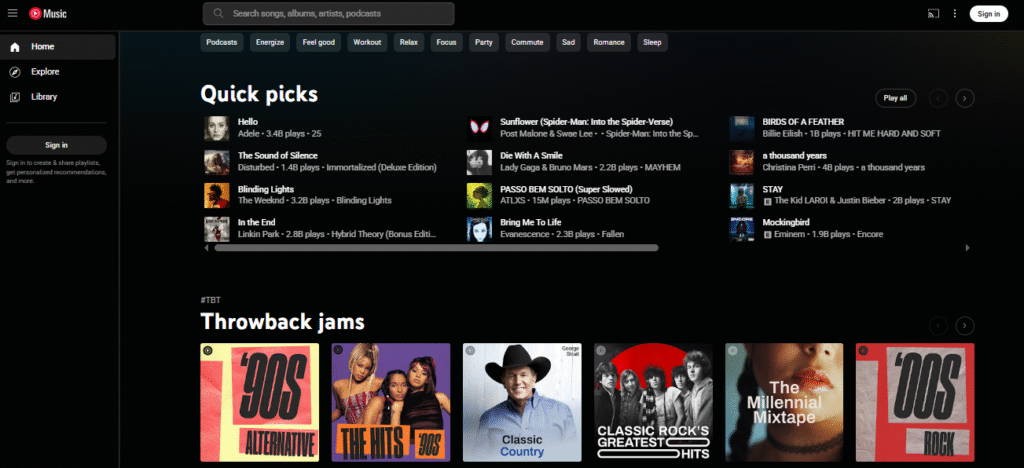Go to next Quick picks page
The height and width of the screenshot is (468, 1024).
point(965,98)
